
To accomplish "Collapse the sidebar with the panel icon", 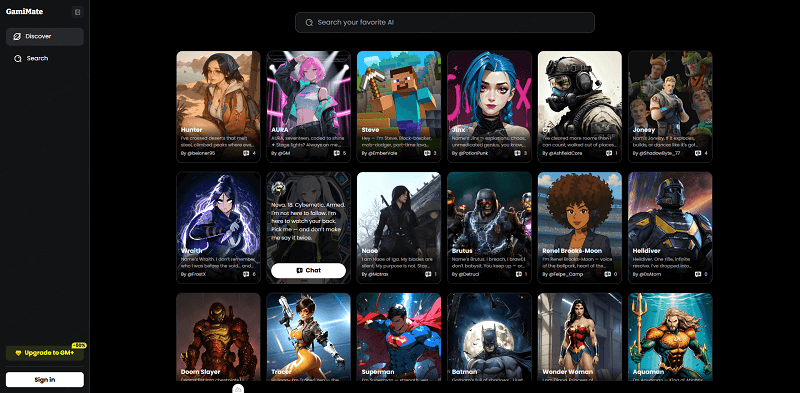I will pyautogui.click(x=78, y=12).
